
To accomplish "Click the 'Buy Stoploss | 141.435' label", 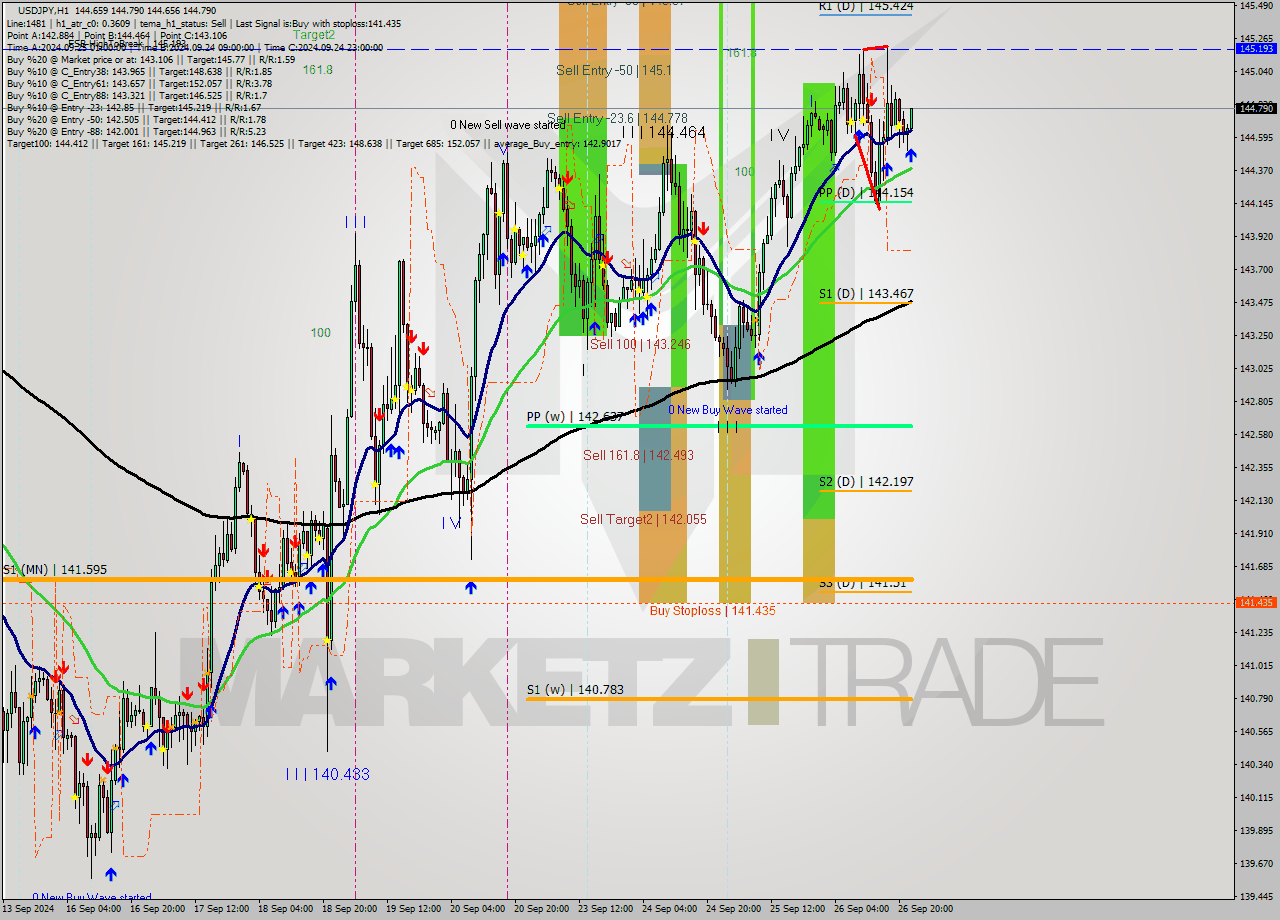I will 712,610.
